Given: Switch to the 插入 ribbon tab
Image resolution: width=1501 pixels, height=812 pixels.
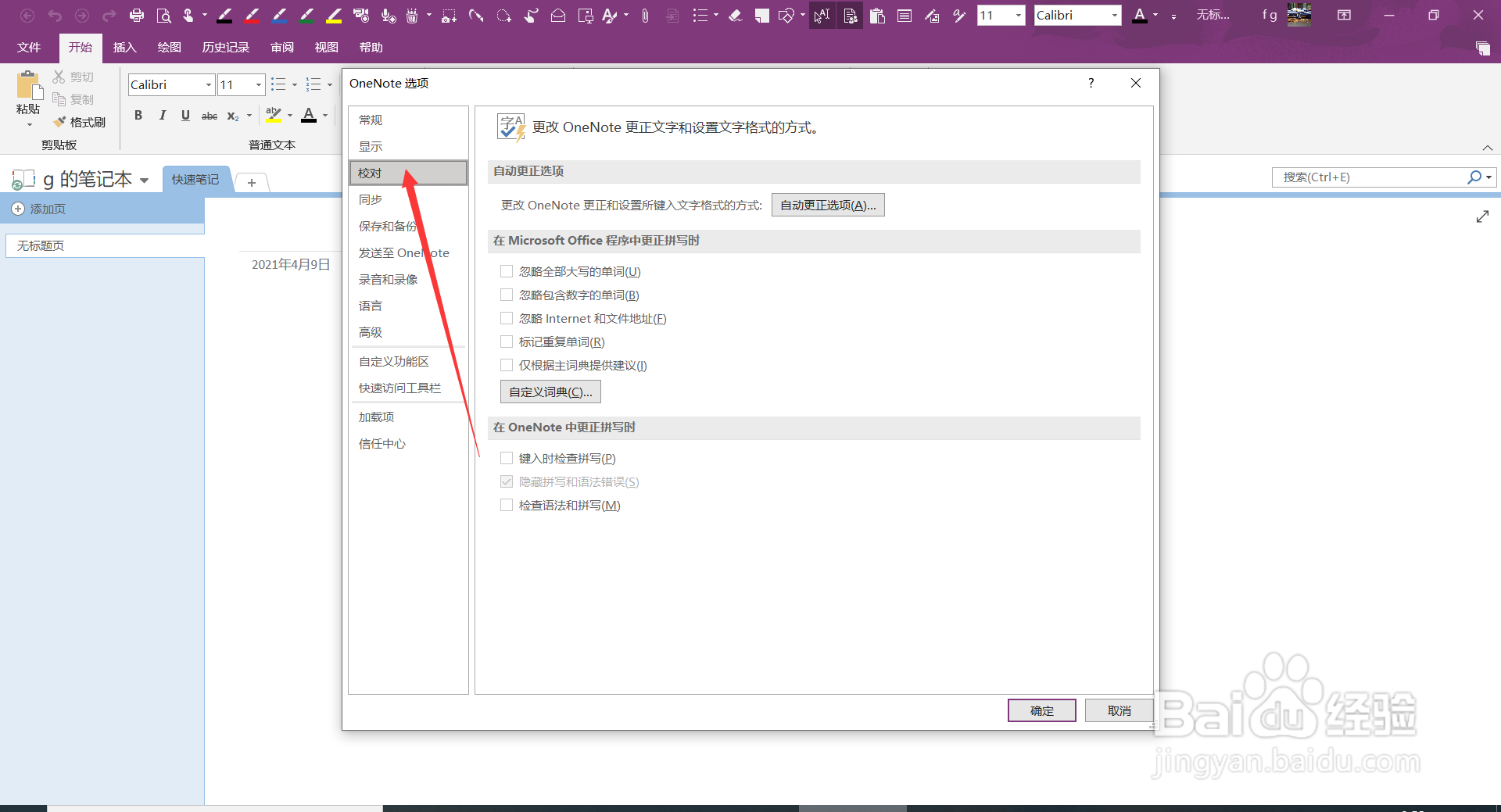Looking at the screenshot, I should pos(125,48).
